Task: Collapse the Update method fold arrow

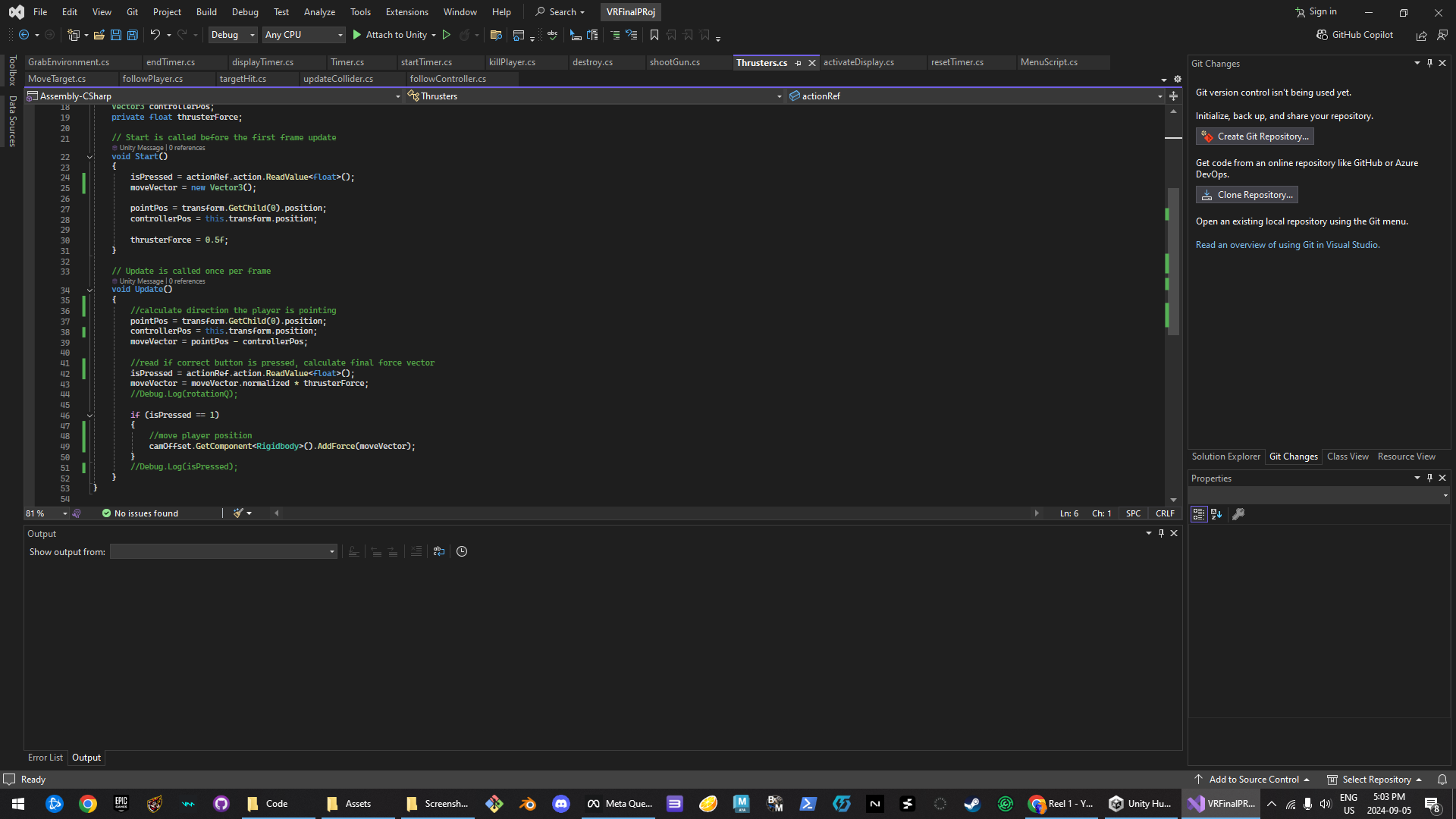Action: point(89,290)
